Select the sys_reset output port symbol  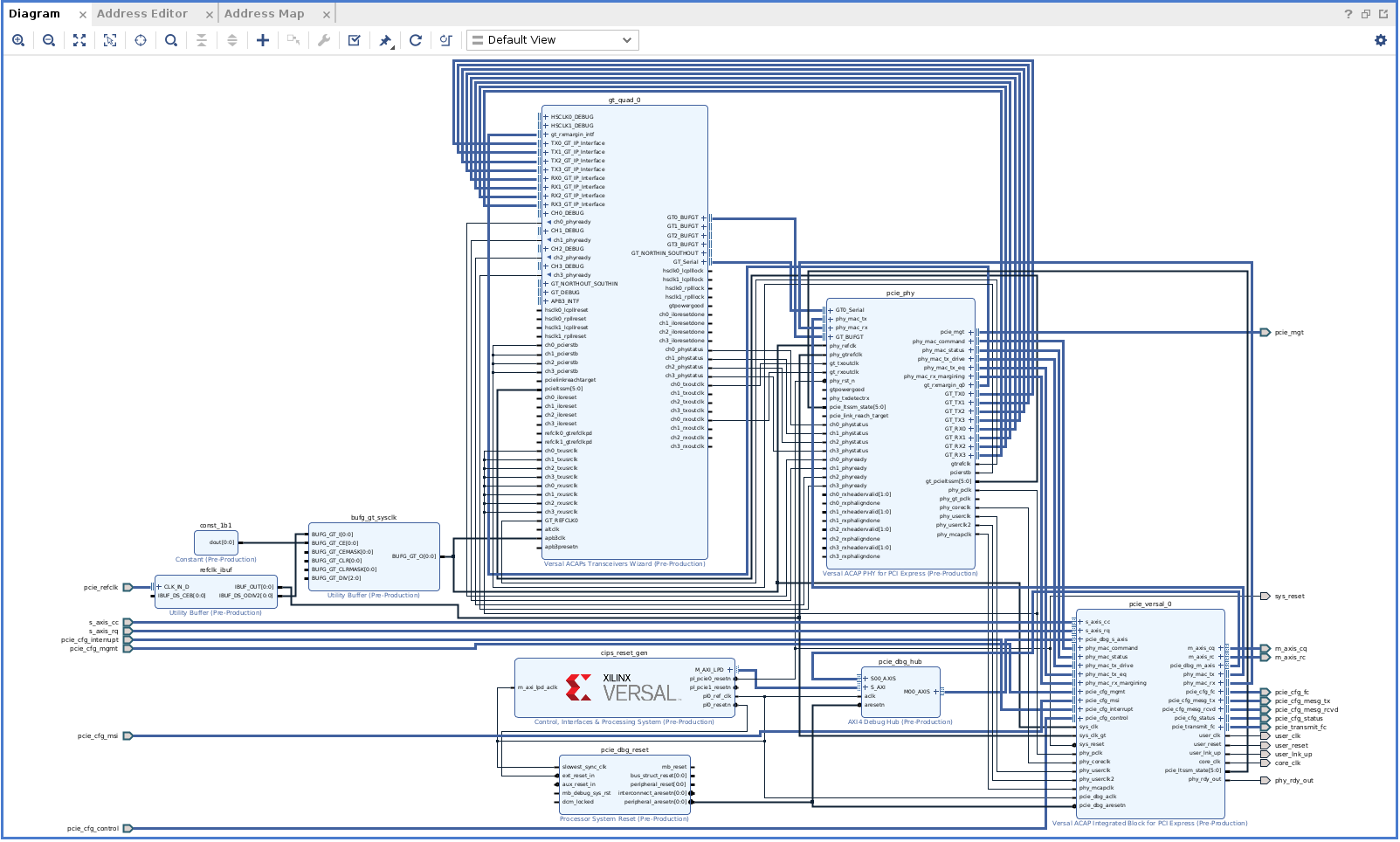[1266, 597]
